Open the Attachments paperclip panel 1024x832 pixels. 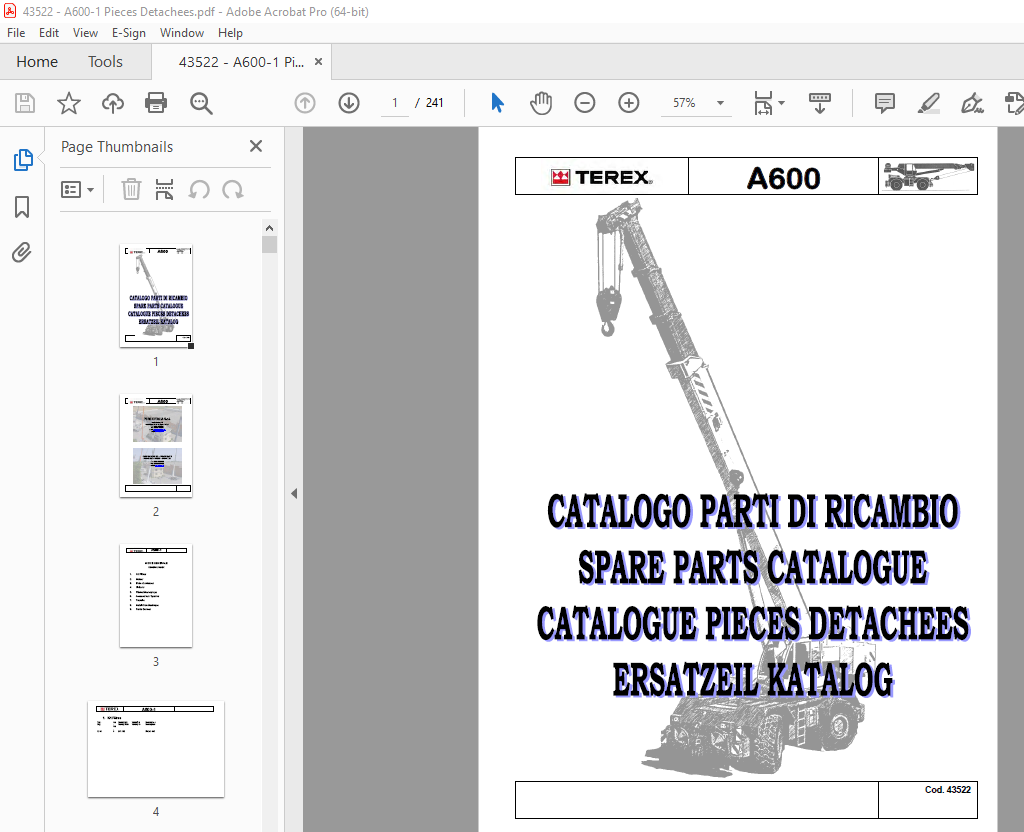[22, 252]
